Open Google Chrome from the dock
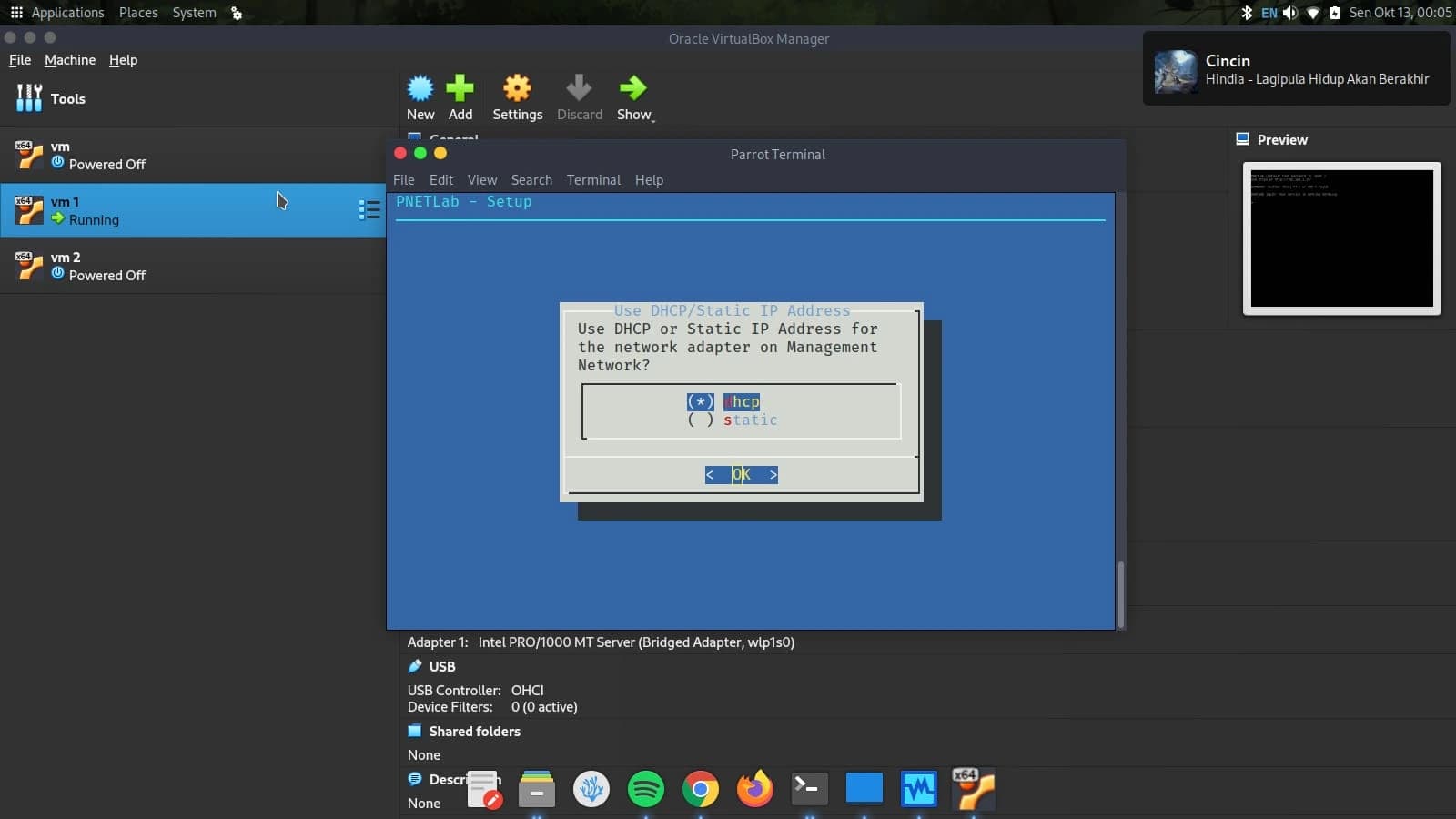The width and height of the screenshot is (1456, 819). (x=701, y=789)
